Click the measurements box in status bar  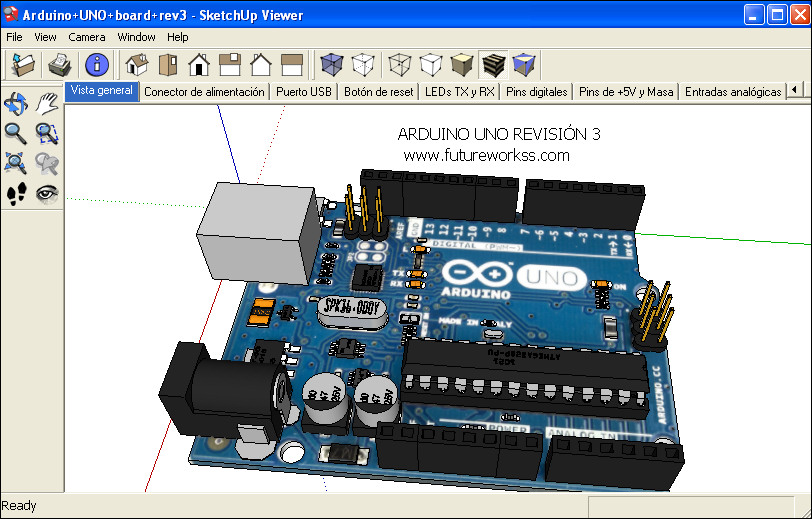point(691,506)
